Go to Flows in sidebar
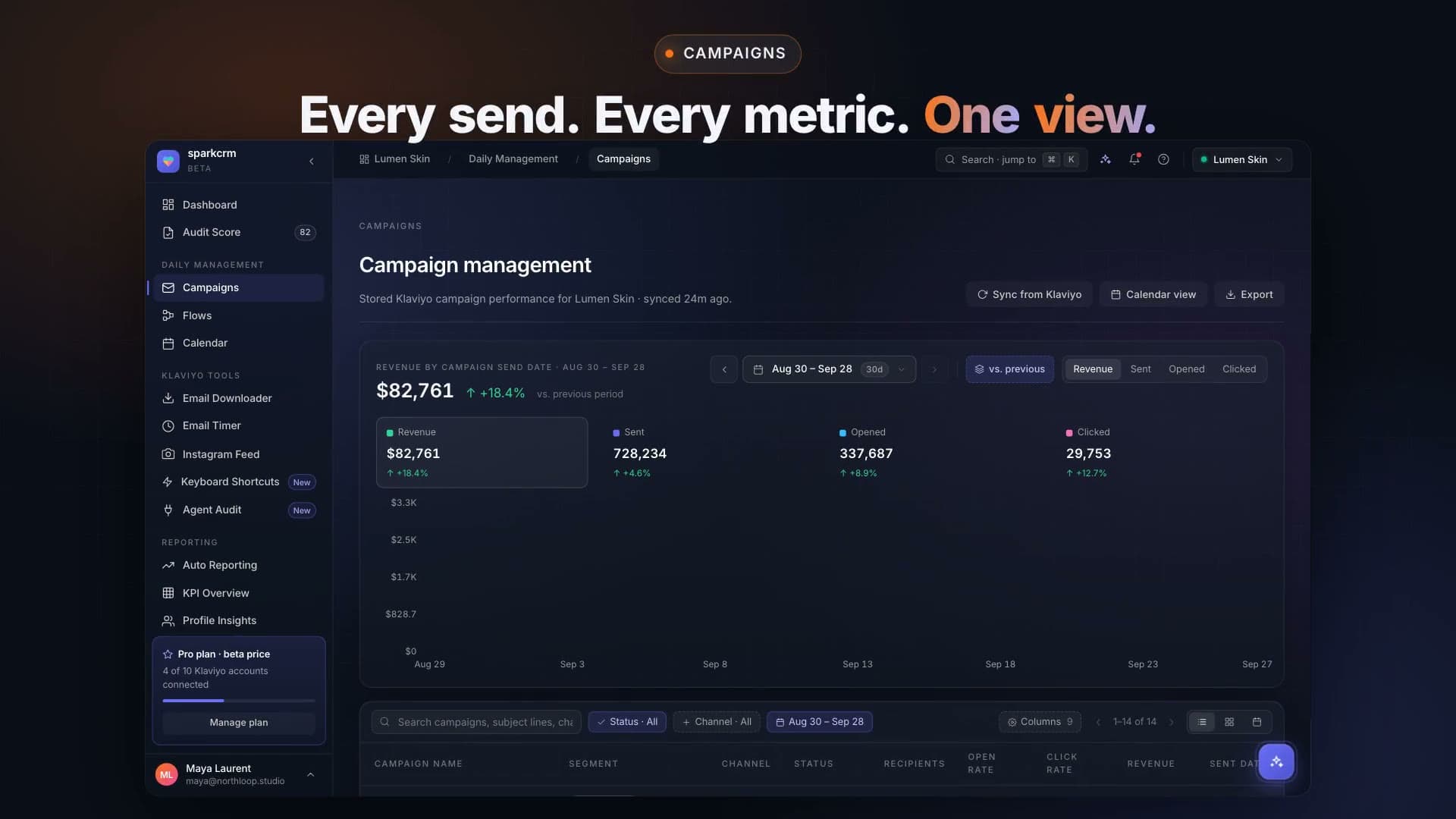 239,315
